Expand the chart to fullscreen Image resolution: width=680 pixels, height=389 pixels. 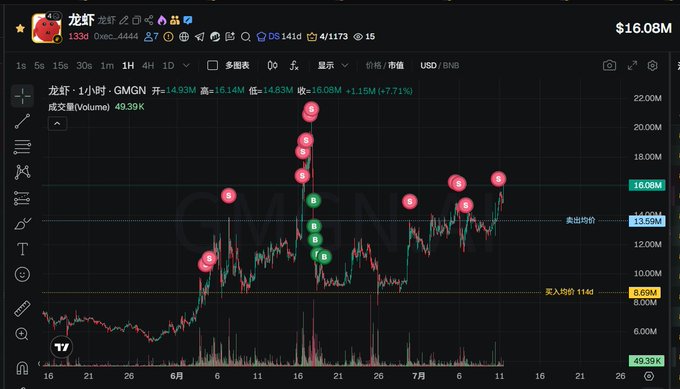[x=632, y=65]
